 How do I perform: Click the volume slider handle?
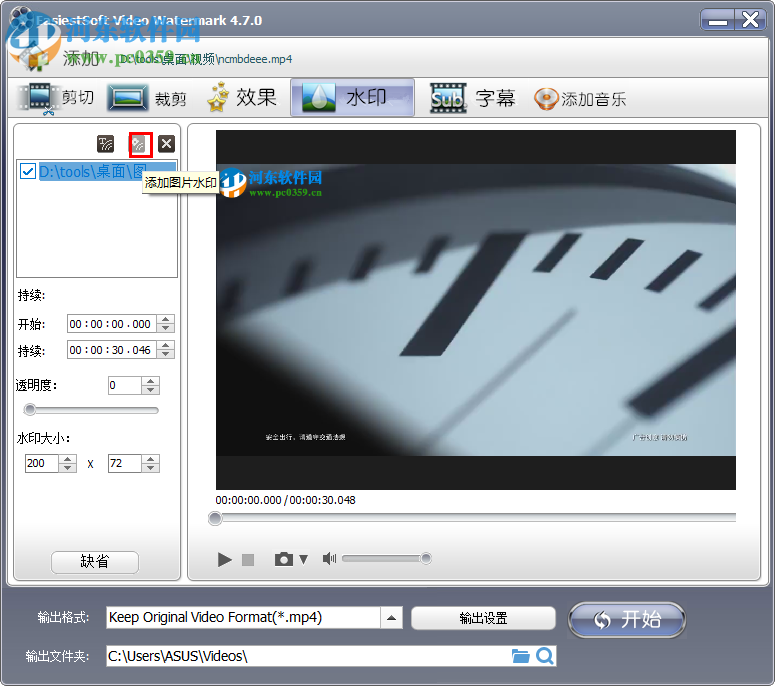(426, 558)
